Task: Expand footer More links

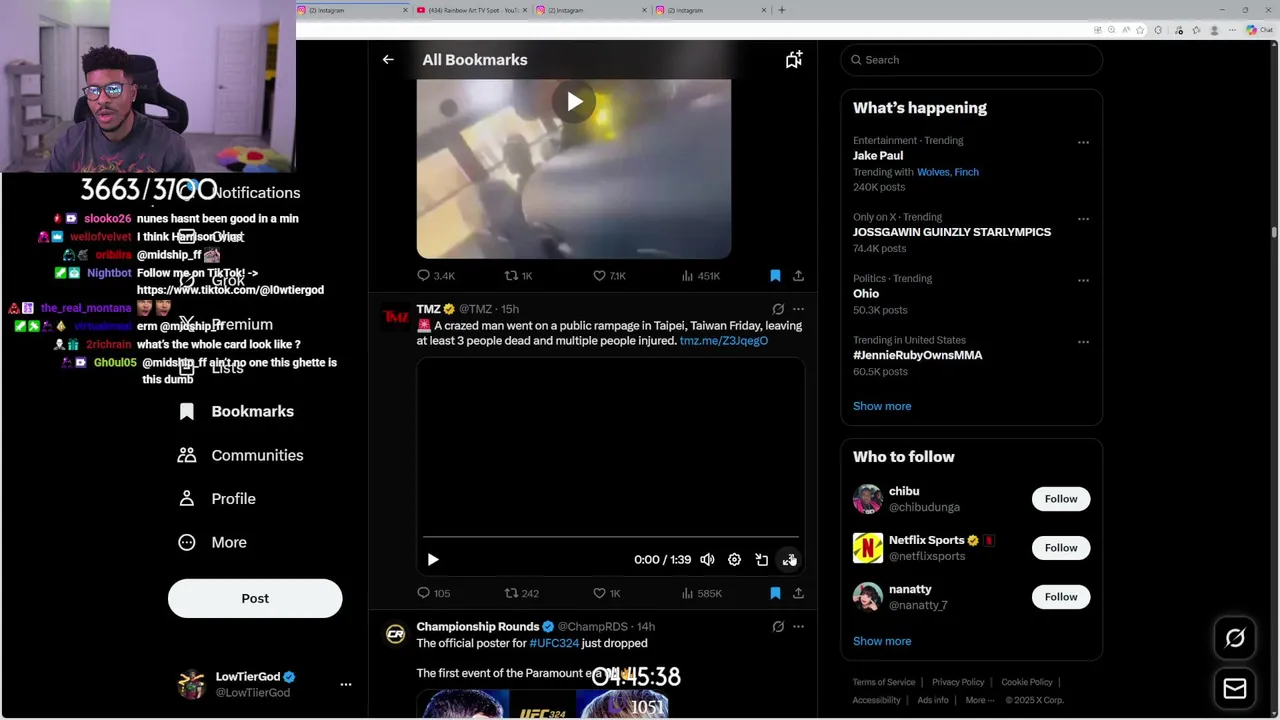Action: point(980,701)
